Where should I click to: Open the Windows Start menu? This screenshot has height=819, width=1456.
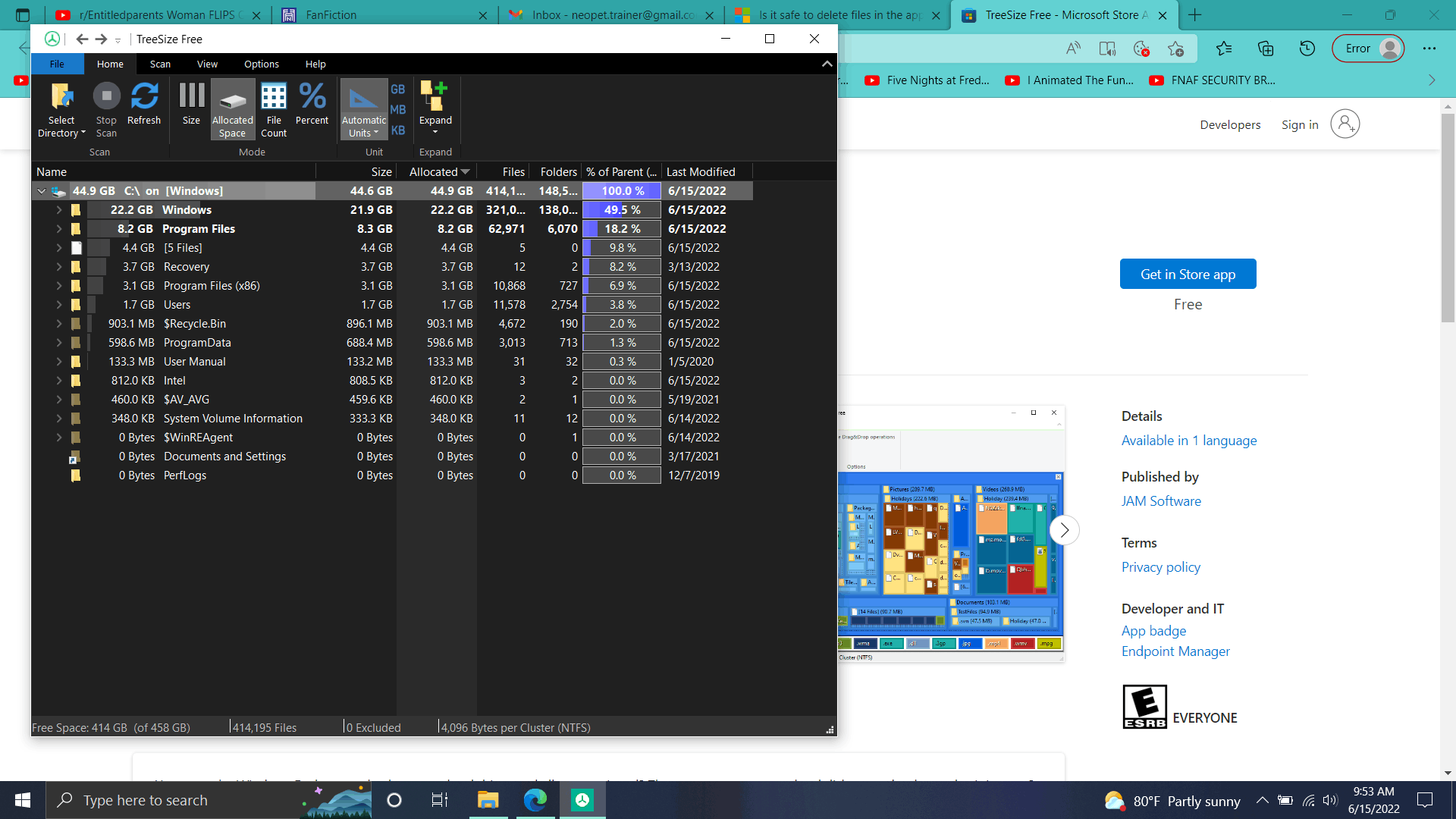pyautogui.click(x=23, y=800)
